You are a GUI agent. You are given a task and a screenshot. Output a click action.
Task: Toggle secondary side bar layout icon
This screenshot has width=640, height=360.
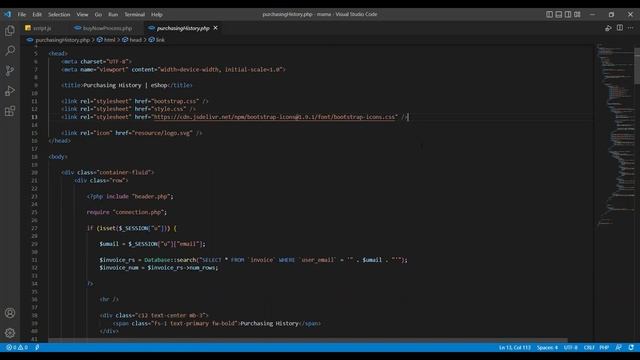(568, 14)
